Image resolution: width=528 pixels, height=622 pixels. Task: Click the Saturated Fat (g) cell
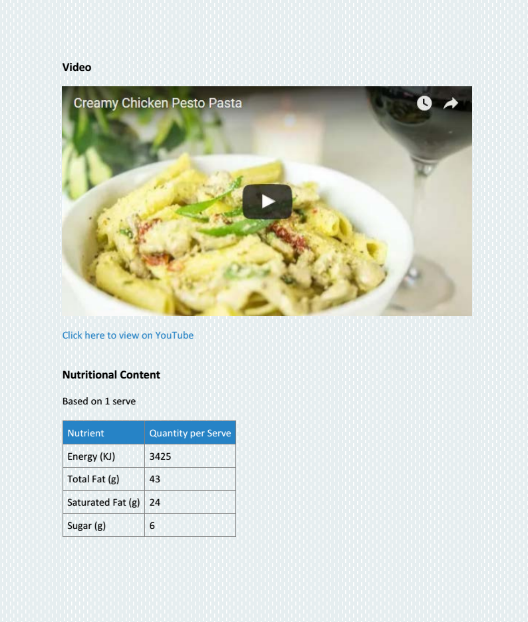(x=104, y=502)
